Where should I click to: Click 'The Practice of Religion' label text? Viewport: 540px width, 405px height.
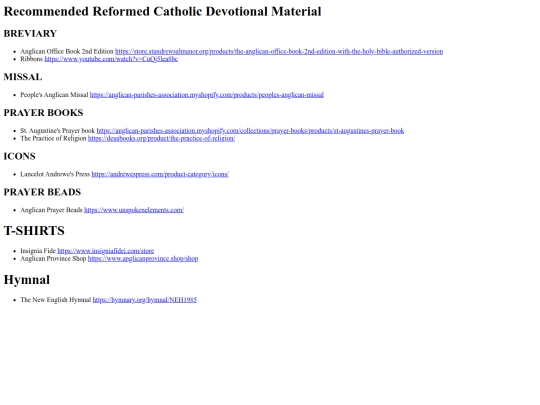point(53,138)
